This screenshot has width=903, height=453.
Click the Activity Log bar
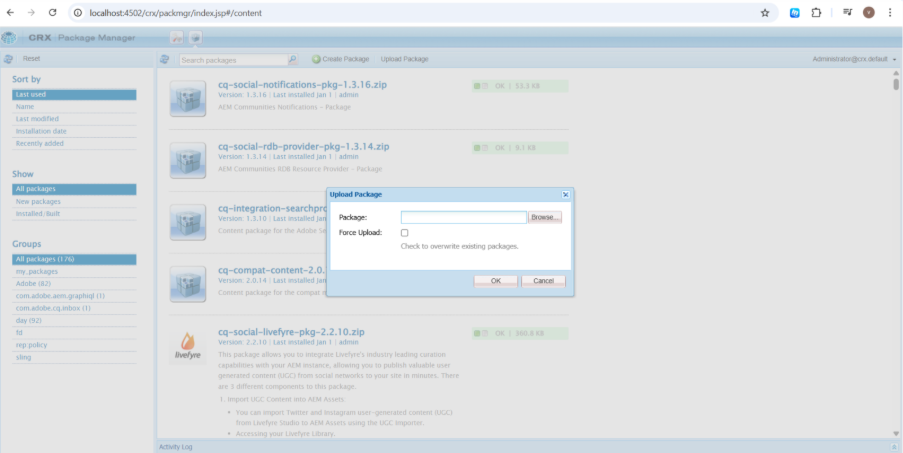point(527,447)
